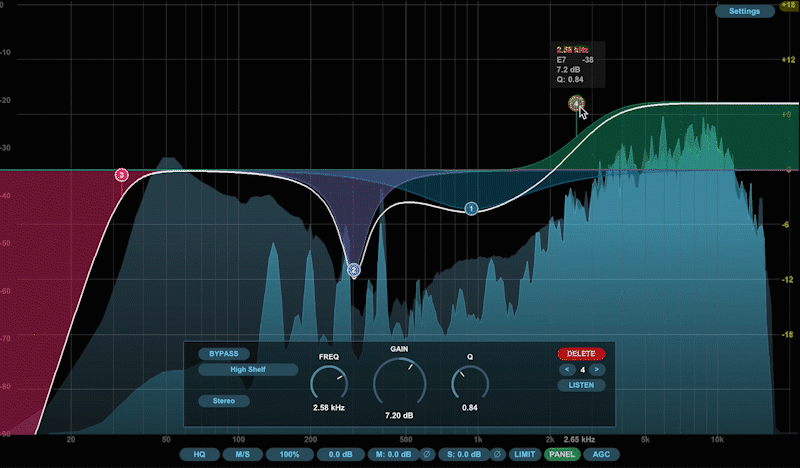
Task: Open the Stereo channel mode dropdown
Action: click(224, 401)
